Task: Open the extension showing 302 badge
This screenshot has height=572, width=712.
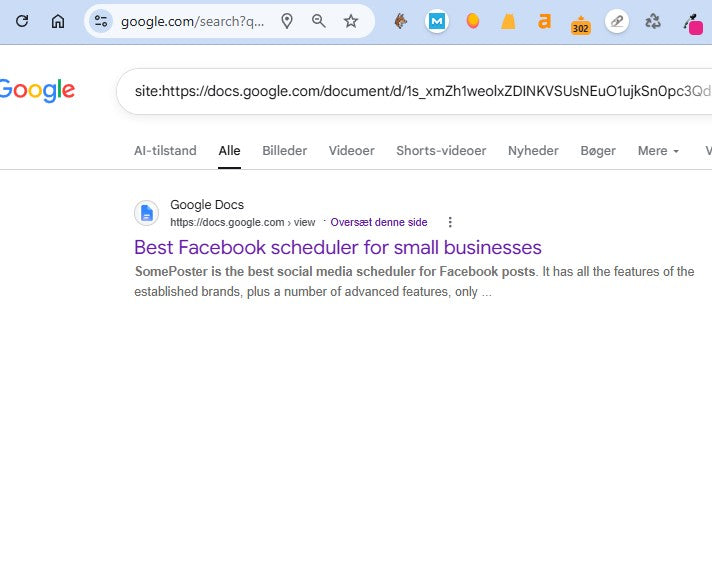Action: pos(580,25)
